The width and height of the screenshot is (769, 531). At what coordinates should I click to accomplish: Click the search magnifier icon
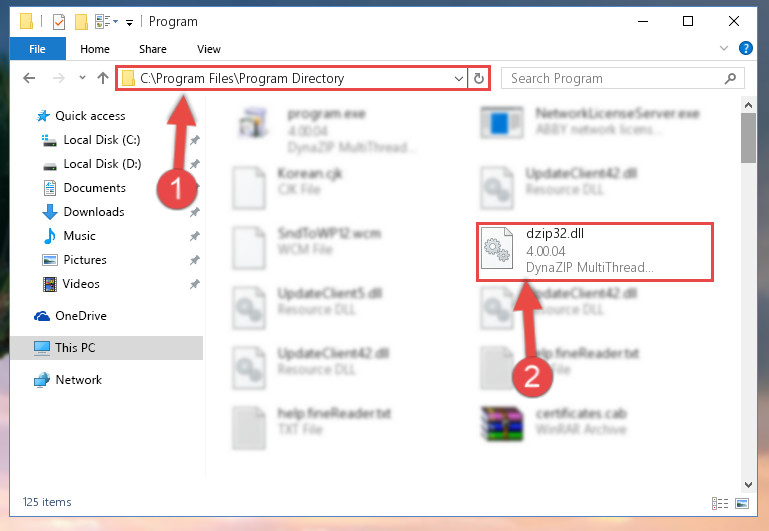point(730,78)
